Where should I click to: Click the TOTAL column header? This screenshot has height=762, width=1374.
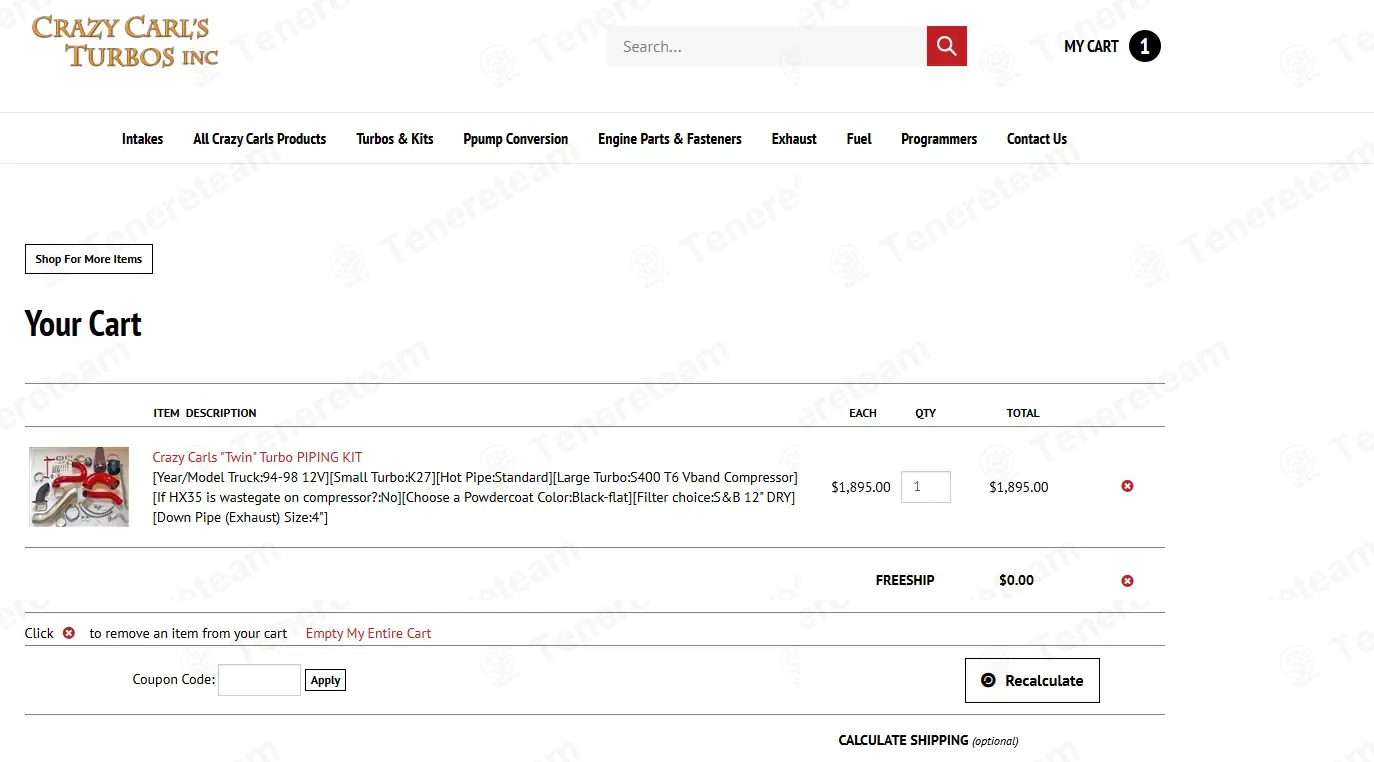coord(1023,413)
